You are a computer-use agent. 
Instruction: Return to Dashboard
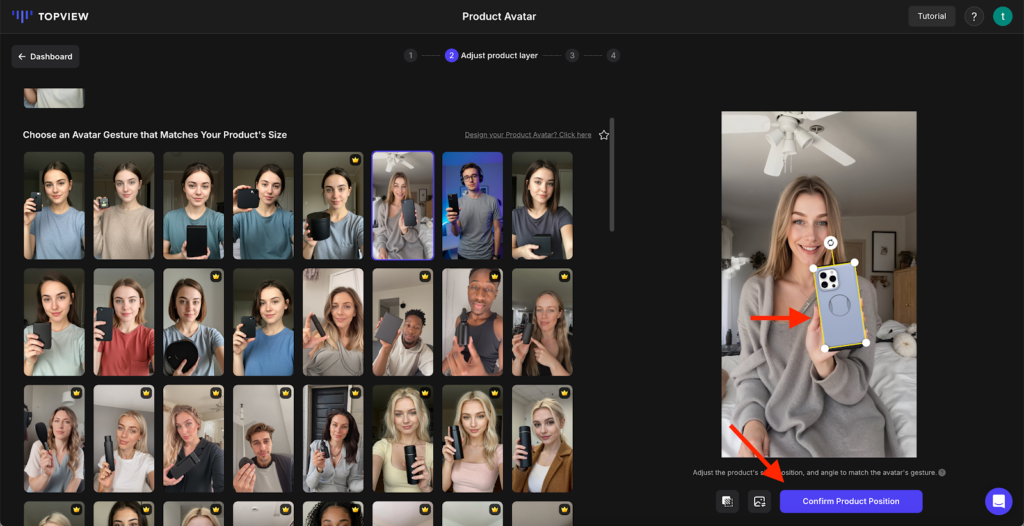45,57
